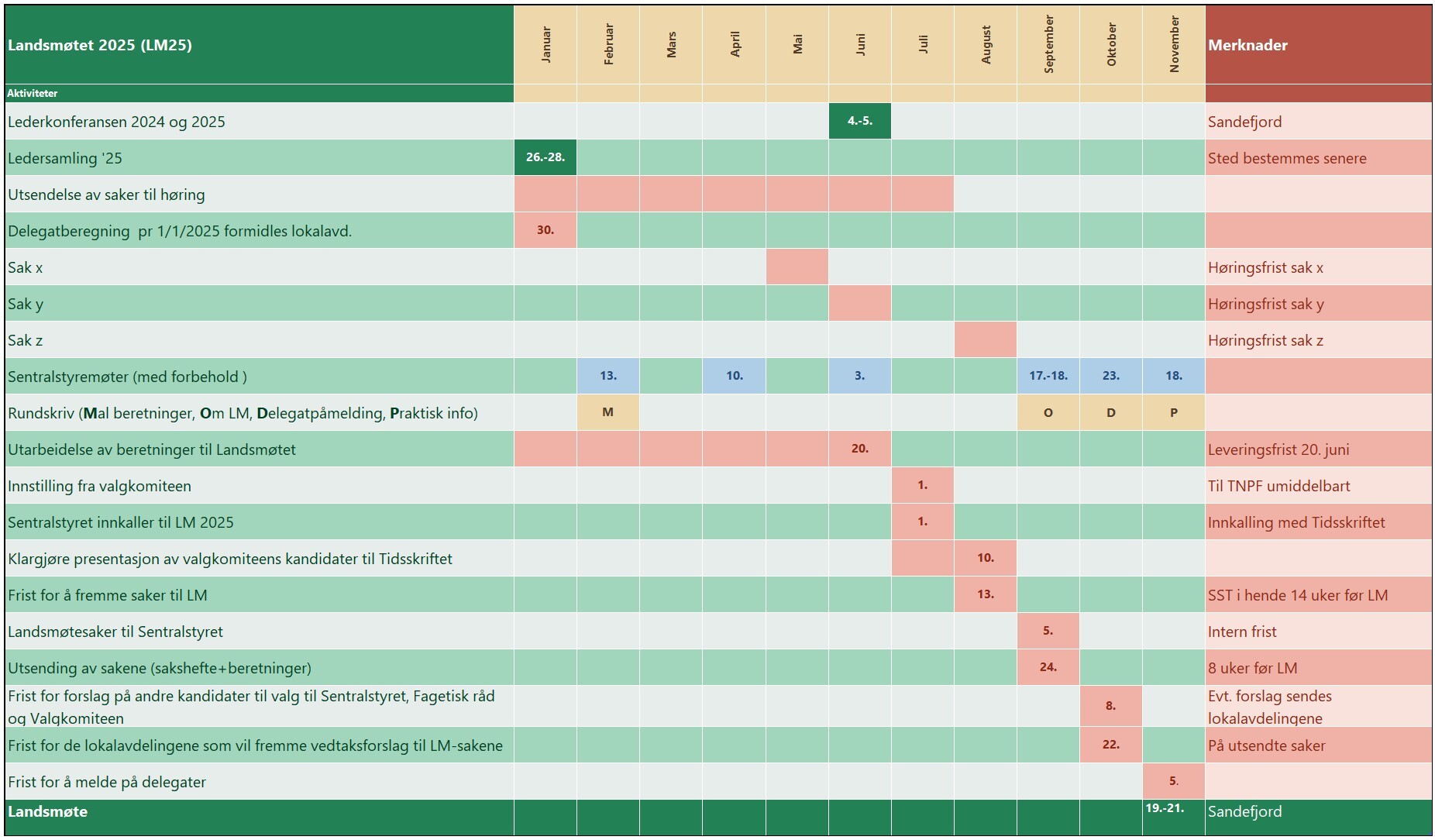
Task: Click the 19.-21. Landsmøte date cell
Action: [1165, 808]
